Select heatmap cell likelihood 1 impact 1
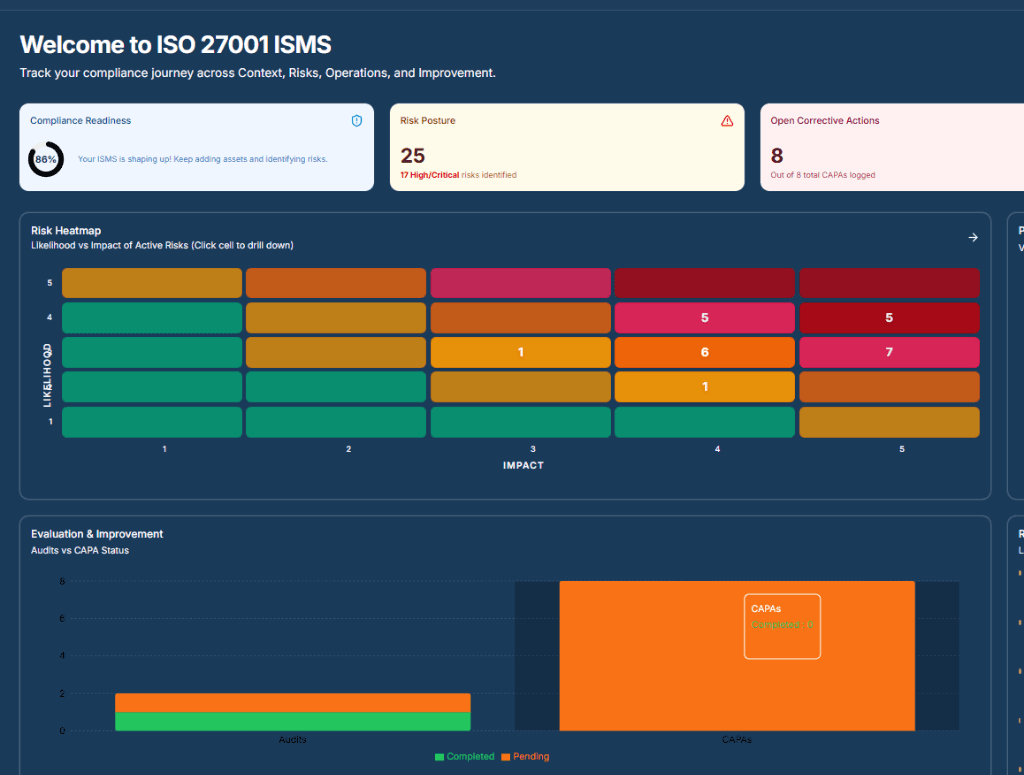The image size is (1024, 775). 152,422
